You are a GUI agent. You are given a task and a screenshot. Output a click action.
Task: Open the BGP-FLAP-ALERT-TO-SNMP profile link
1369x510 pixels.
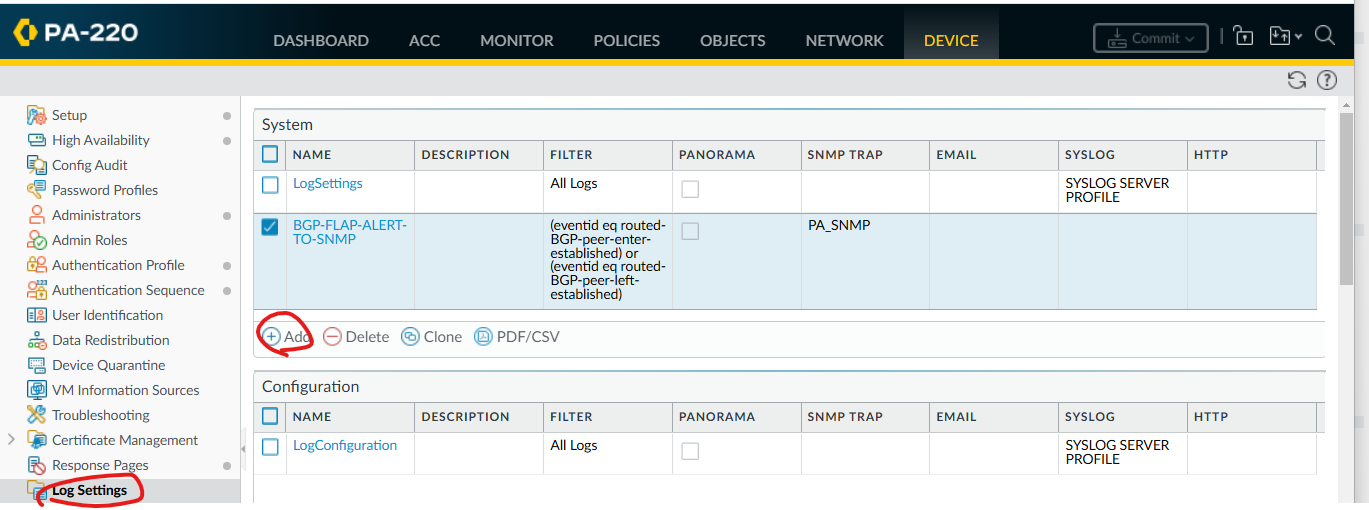coord(350,232)
